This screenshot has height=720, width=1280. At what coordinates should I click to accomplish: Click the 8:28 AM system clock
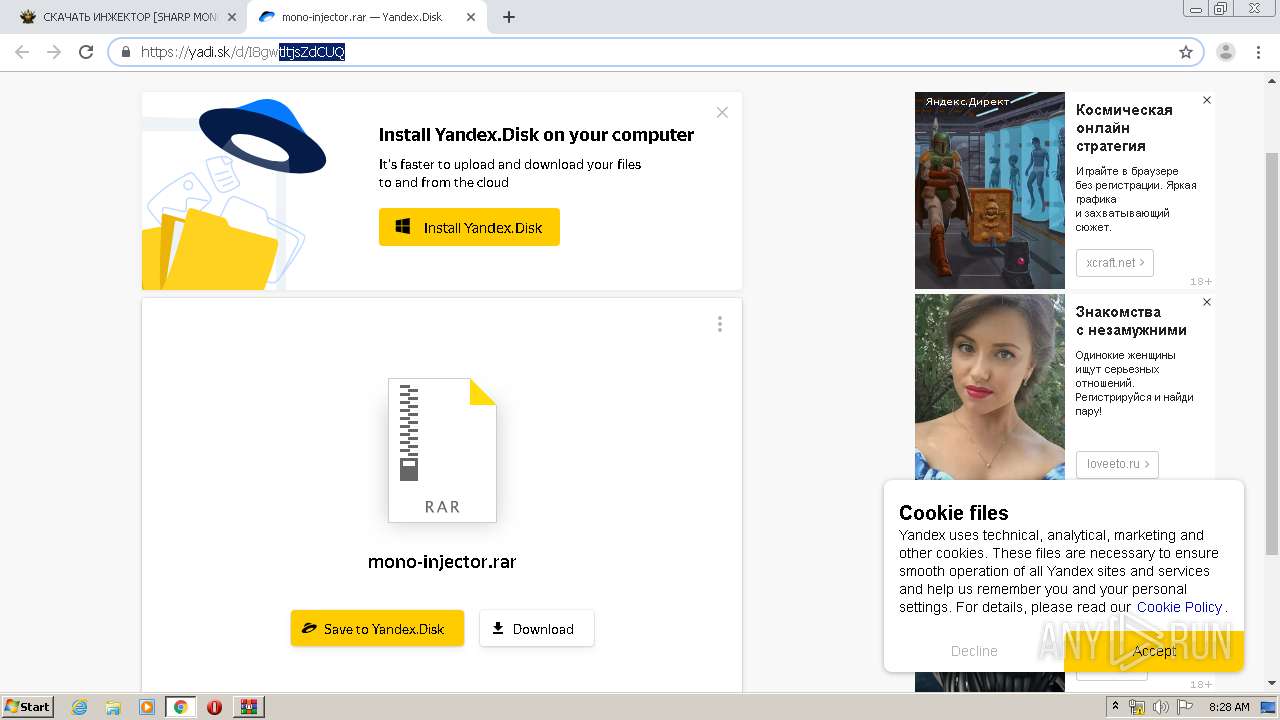[1229, 707]
